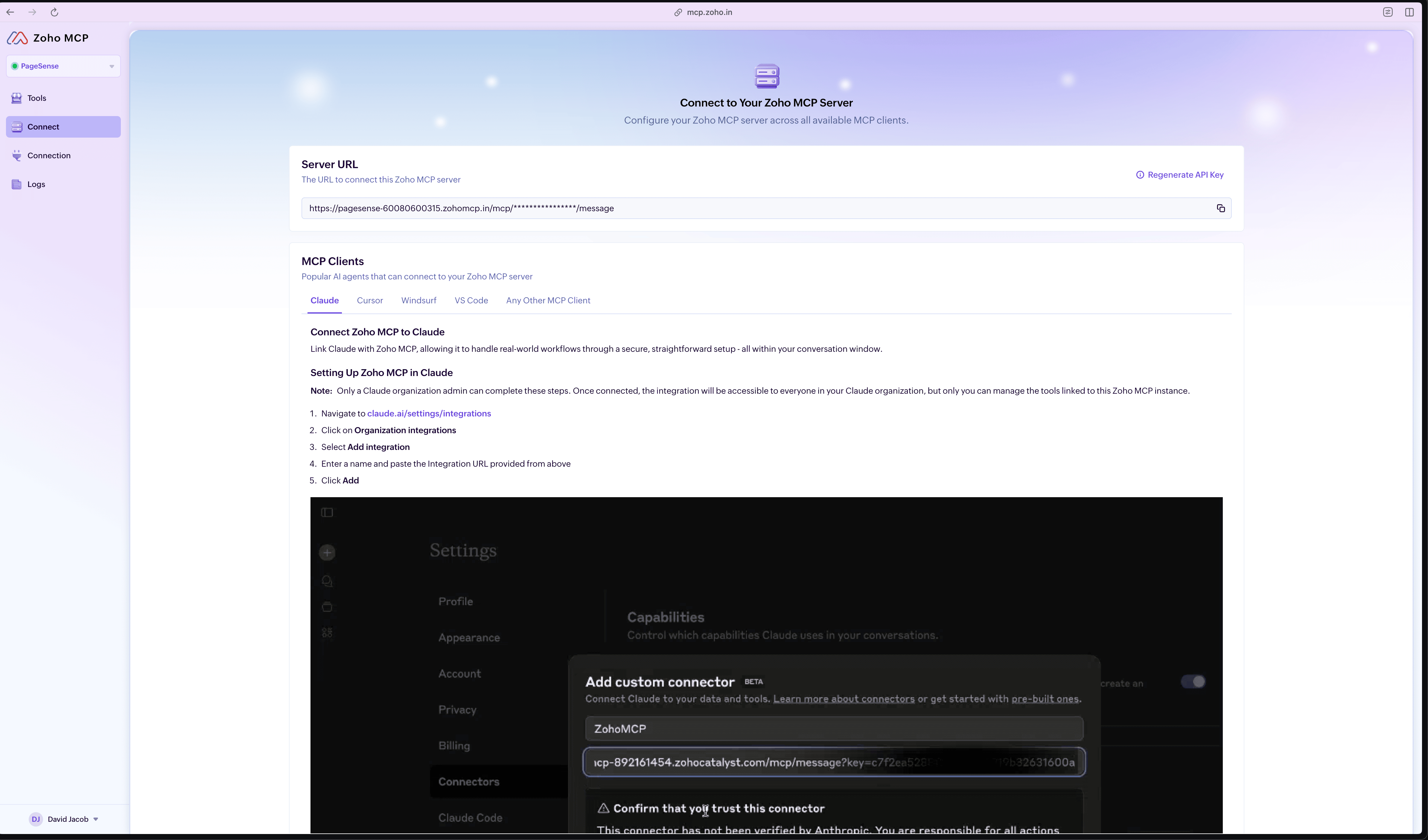Reload the page

[54, 12]
